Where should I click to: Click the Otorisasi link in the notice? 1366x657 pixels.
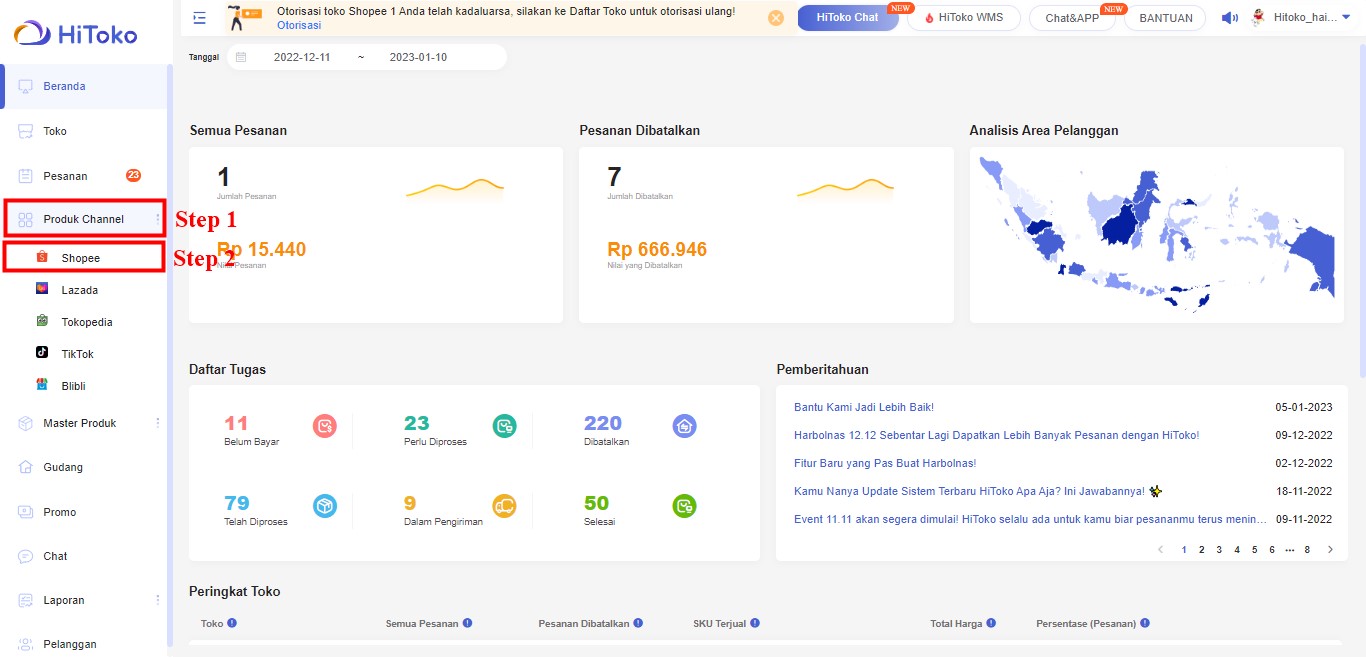299,25
